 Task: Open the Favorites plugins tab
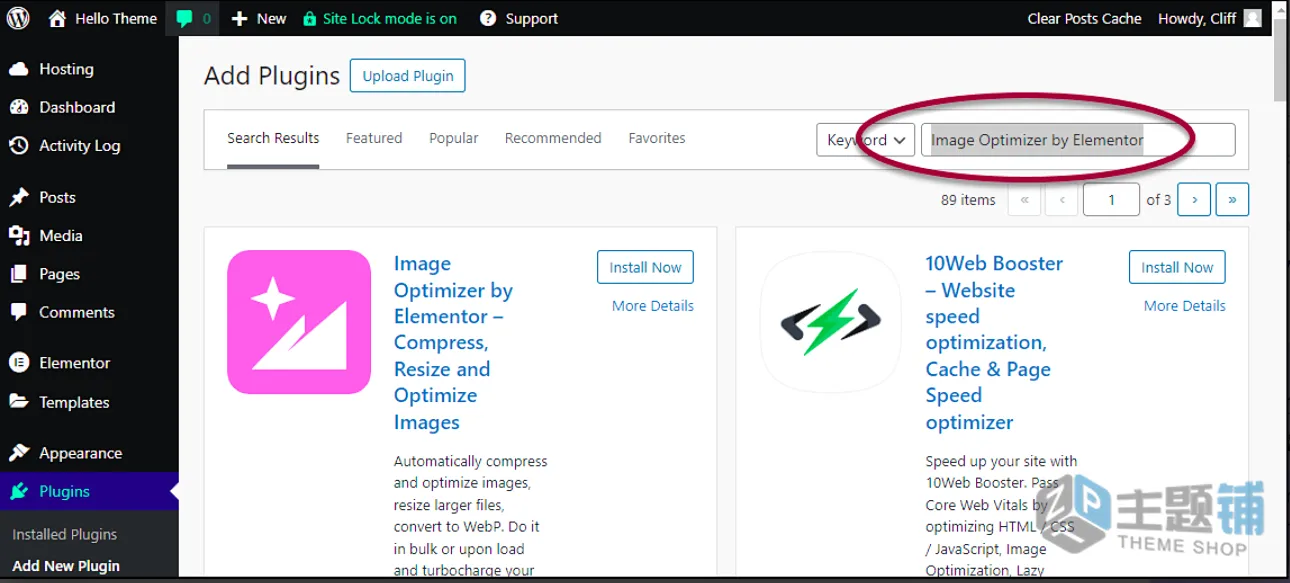click(657, 138)
